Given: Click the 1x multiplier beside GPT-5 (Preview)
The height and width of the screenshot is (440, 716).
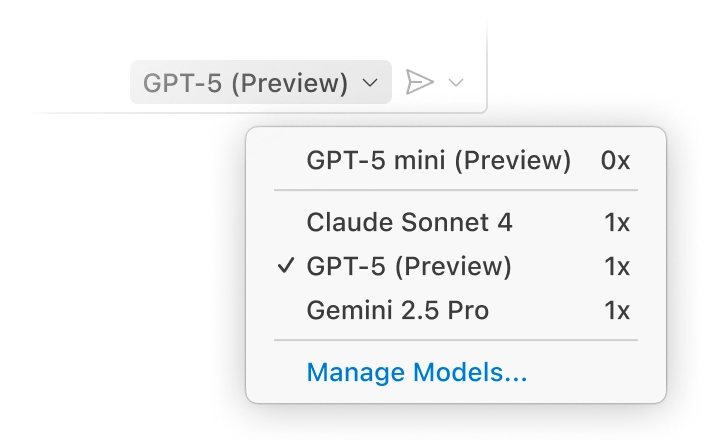Looking at the screenshot, I should 617,266.
